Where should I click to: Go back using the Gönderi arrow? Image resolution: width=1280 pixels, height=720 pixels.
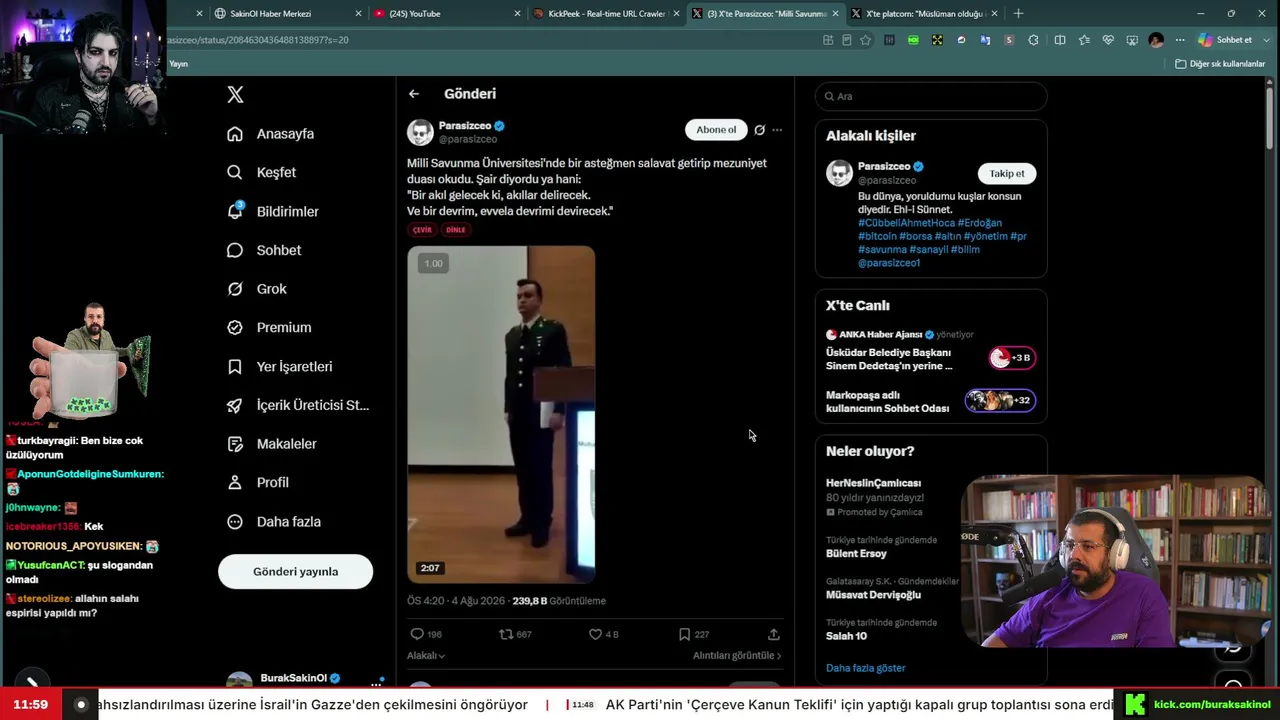[x=414, y=94]
